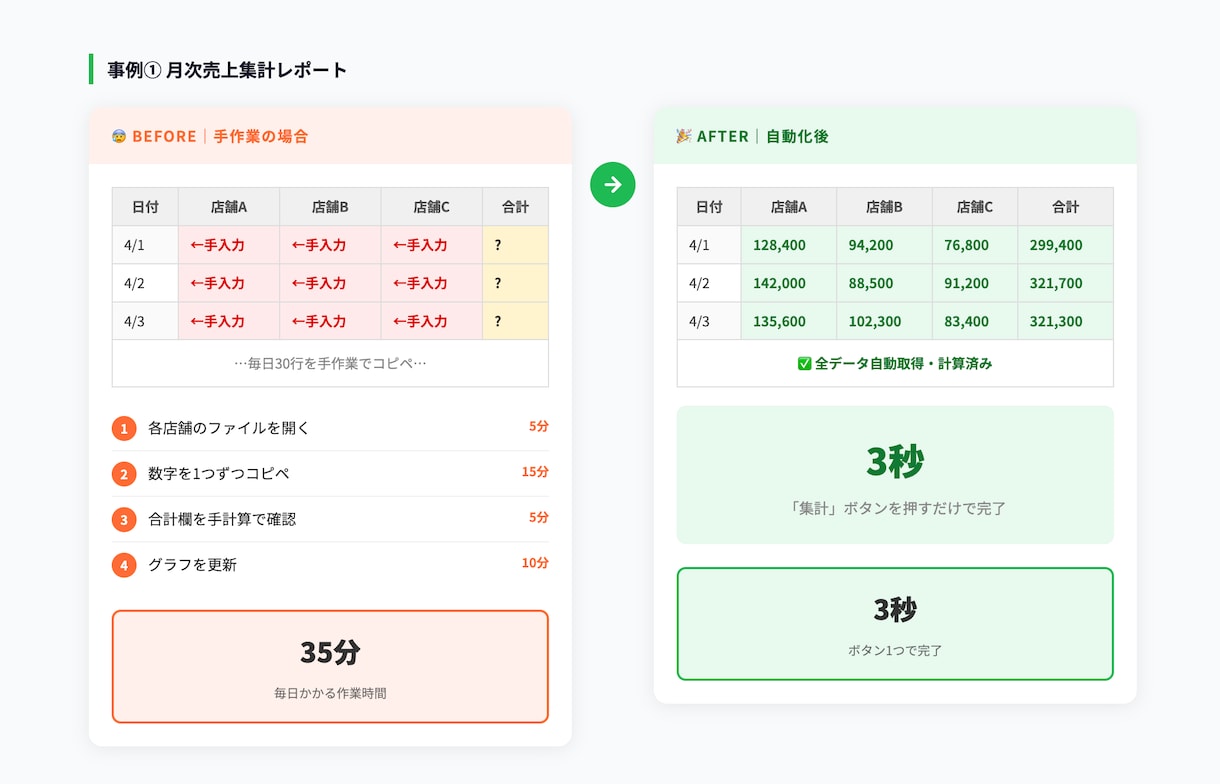
Task: Click the 321,700 total cell
Action: [1065, 283]
